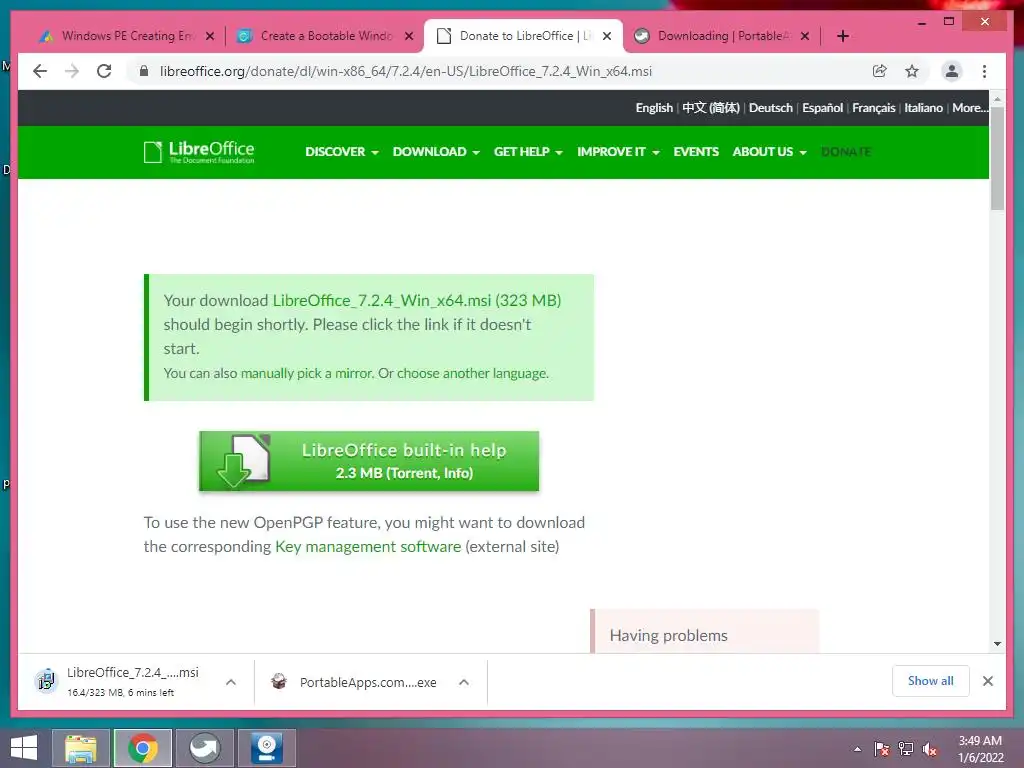
Task: Open Chrome's three-dot menu
Action: click(x=984, y=71)
